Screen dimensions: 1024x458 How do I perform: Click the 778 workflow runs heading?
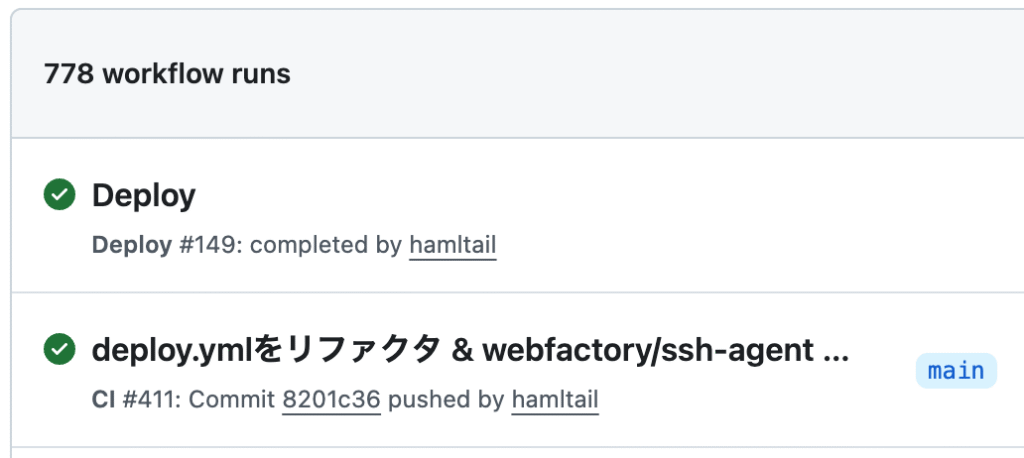point(167,74)
